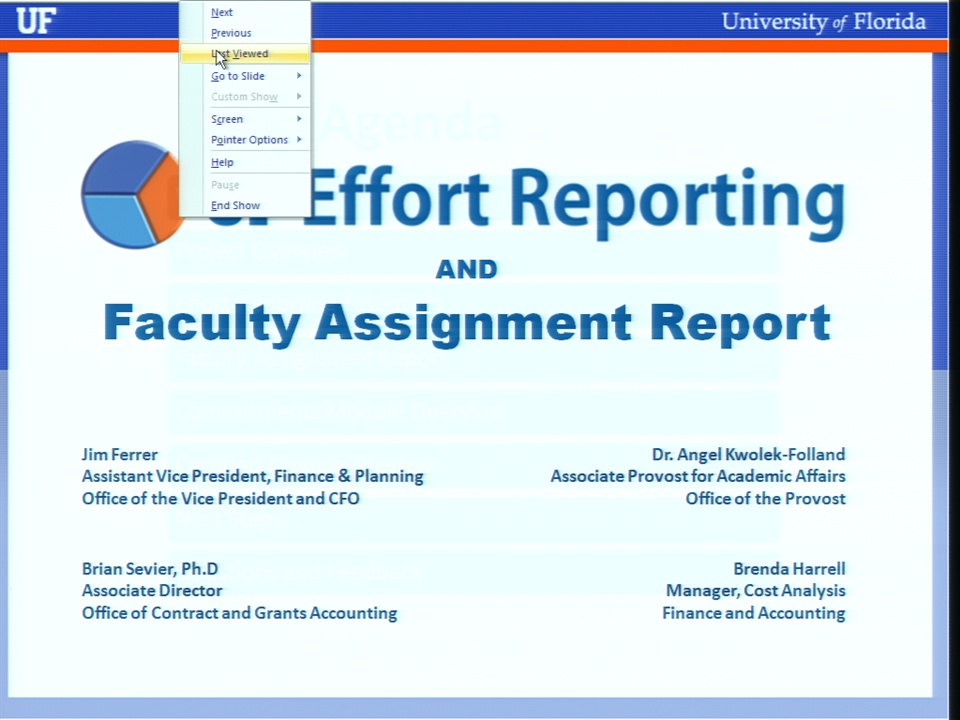Click the name Brenda Harrell
The image size is (960, 720).
pyautogui.click(x=789, y=569)
